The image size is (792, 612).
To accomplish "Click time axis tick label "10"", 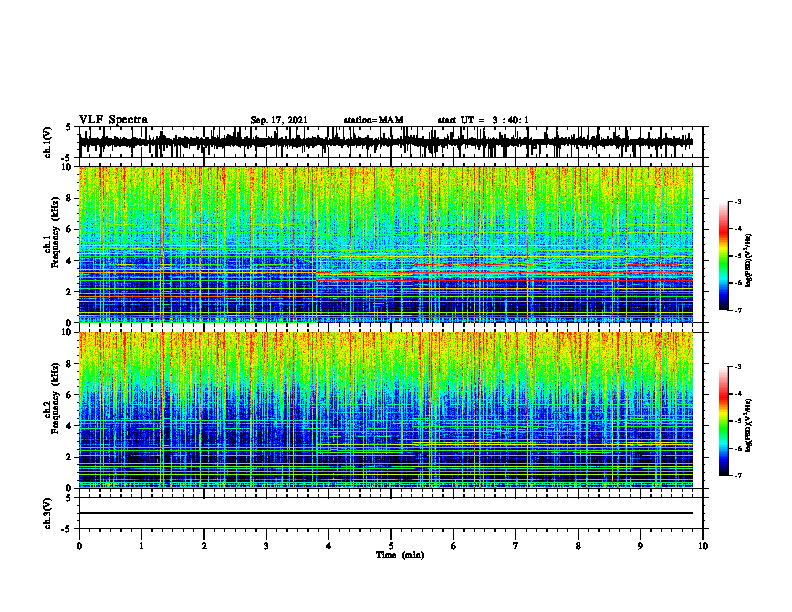I will click(x=703, y=546).
